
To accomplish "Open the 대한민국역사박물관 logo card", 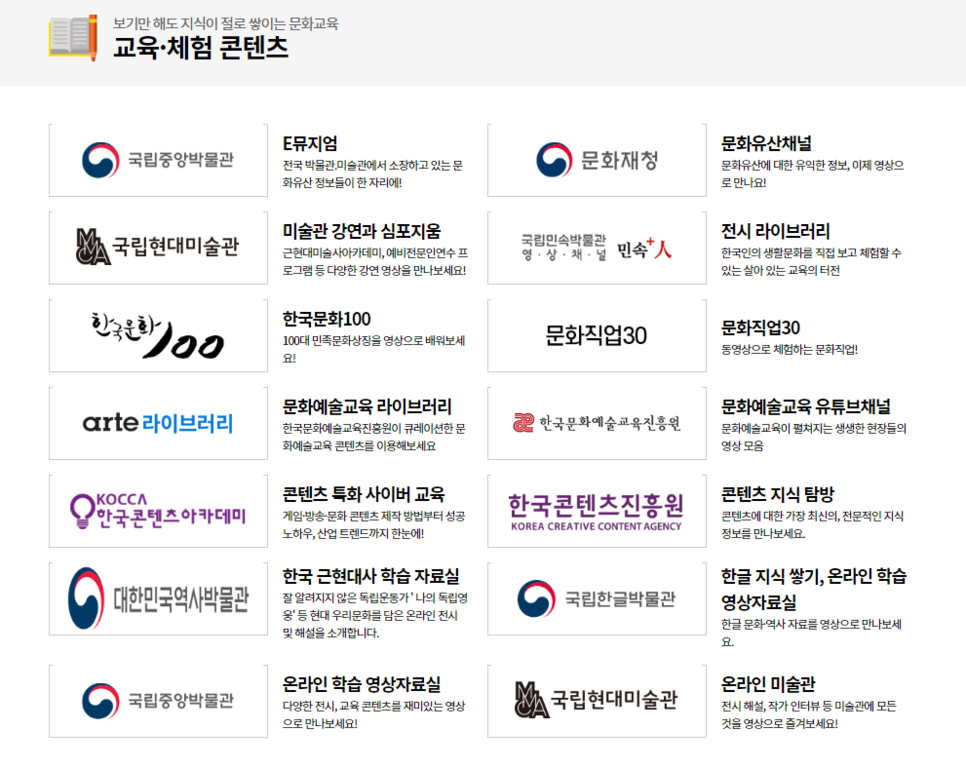I will tap(158, 598).
